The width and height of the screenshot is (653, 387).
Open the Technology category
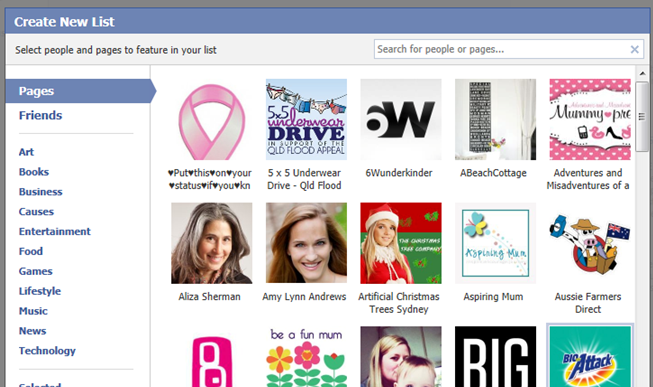click(x=47, y=351)
